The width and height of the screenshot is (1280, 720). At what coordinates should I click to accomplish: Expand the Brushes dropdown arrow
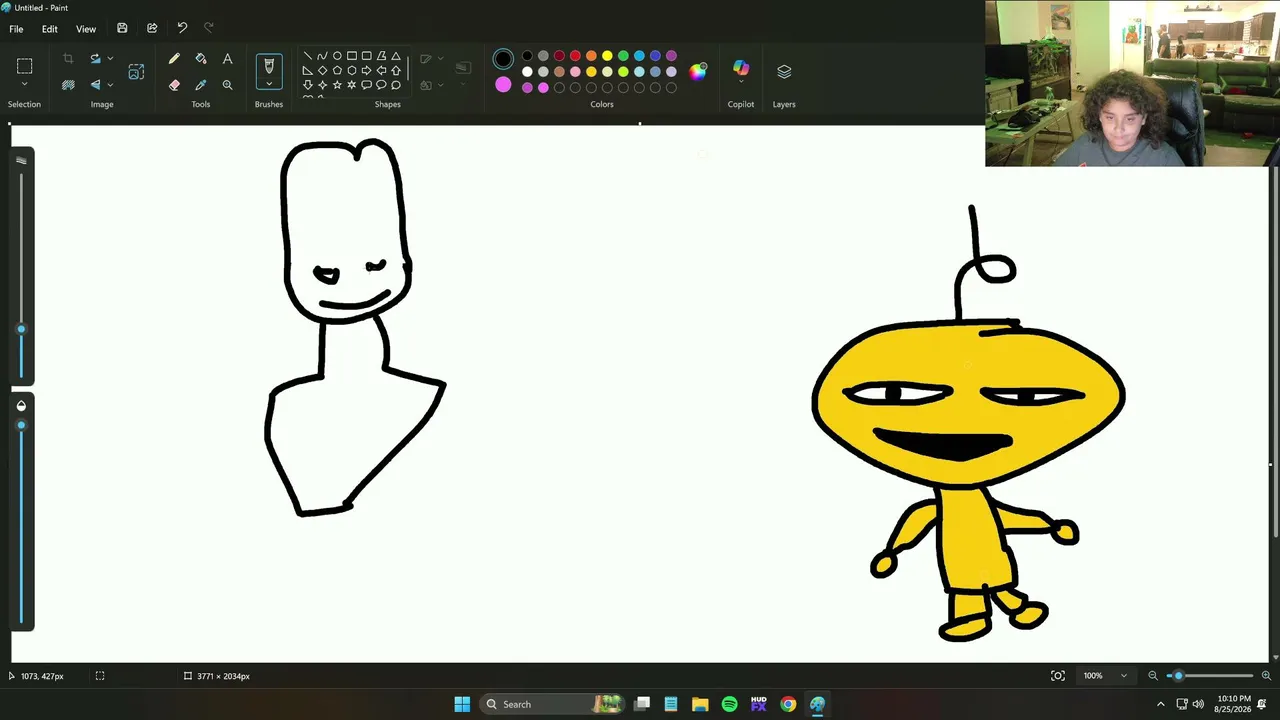269,86
